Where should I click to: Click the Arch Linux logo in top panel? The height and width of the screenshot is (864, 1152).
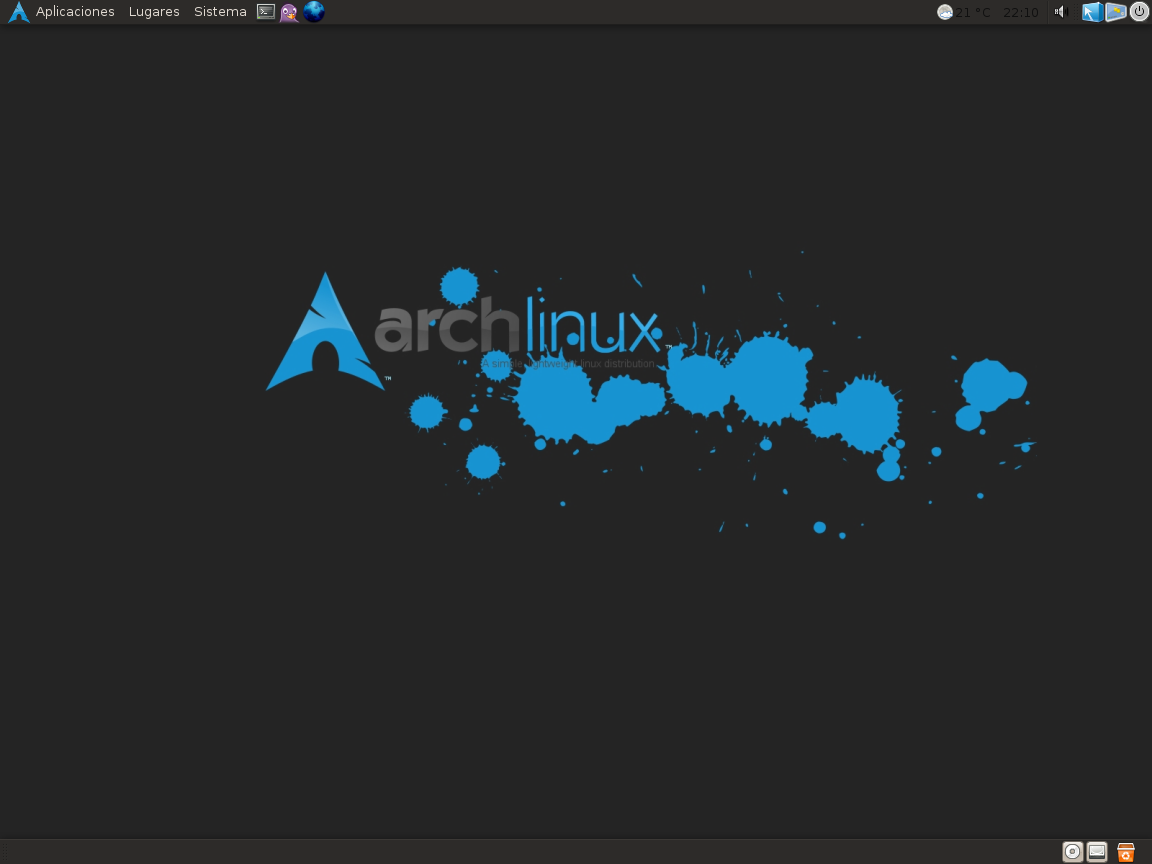[18, 12]
